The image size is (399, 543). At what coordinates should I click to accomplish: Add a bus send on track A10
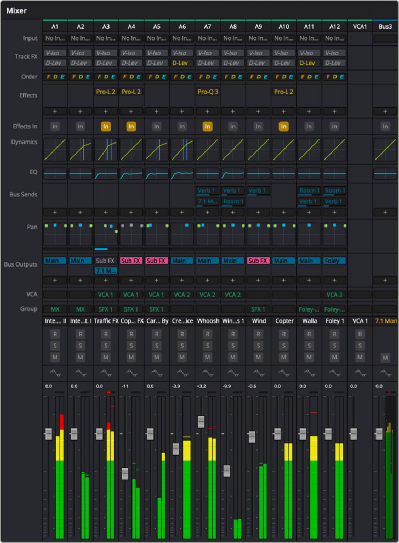(x=284, y=212)
